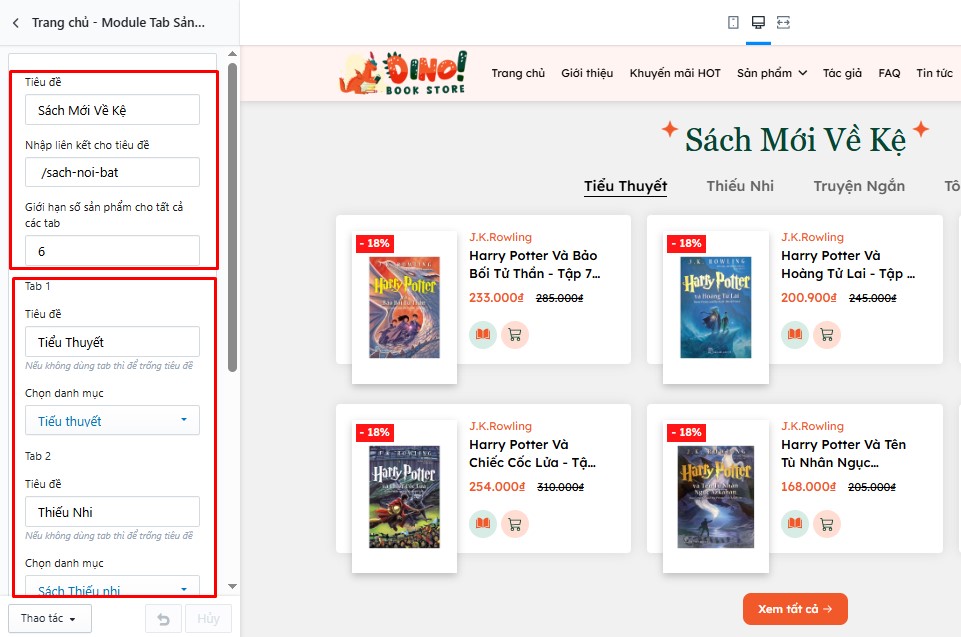
Task: Open FAQ in the navigation
Action: [889, 73]
